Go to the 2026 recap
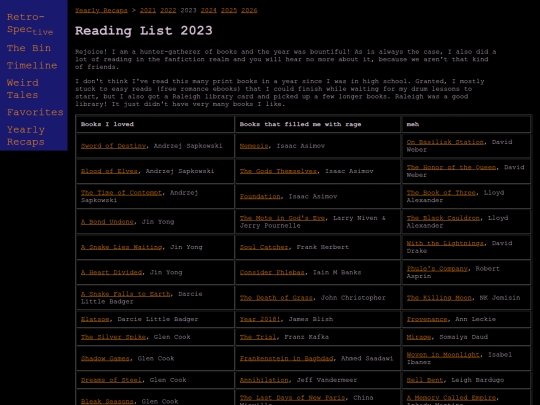Viewport: 540px width, 405px height. click(249, 10)
